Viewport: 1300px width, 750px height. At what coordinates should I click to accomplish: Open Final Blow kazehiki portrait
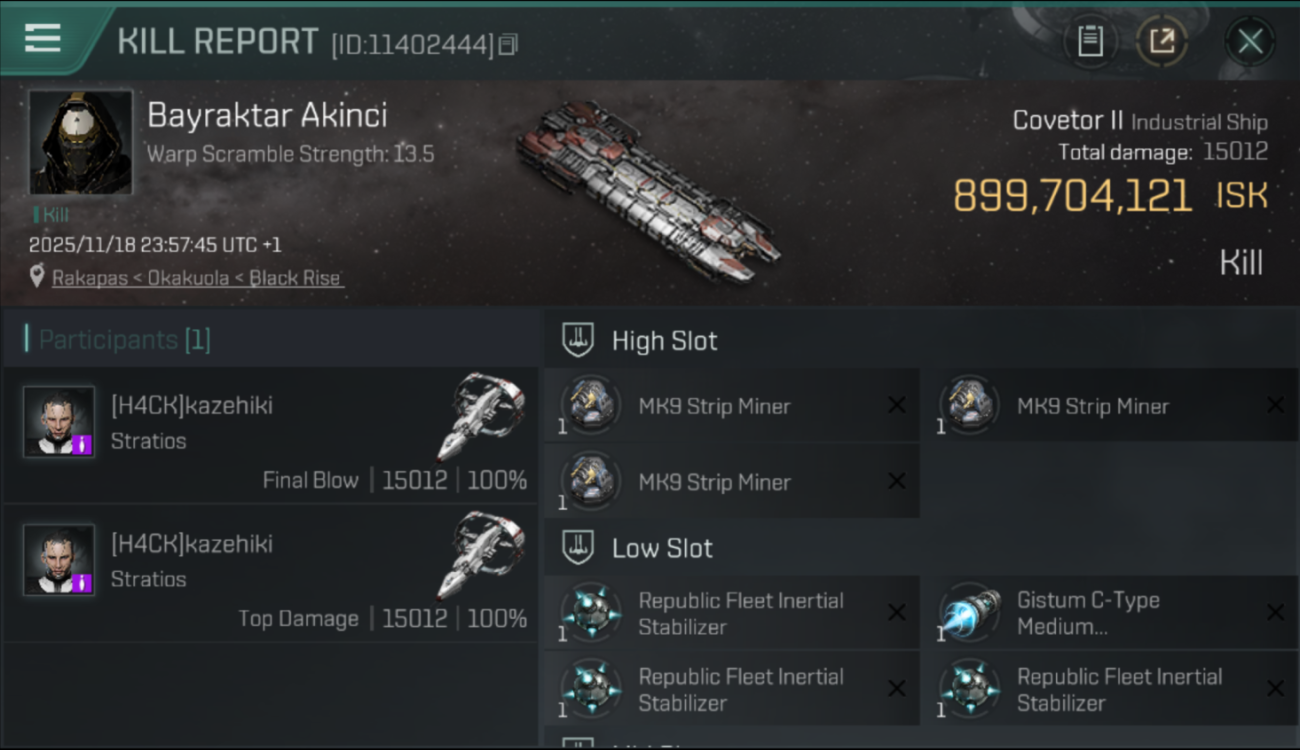click(59, 422)
